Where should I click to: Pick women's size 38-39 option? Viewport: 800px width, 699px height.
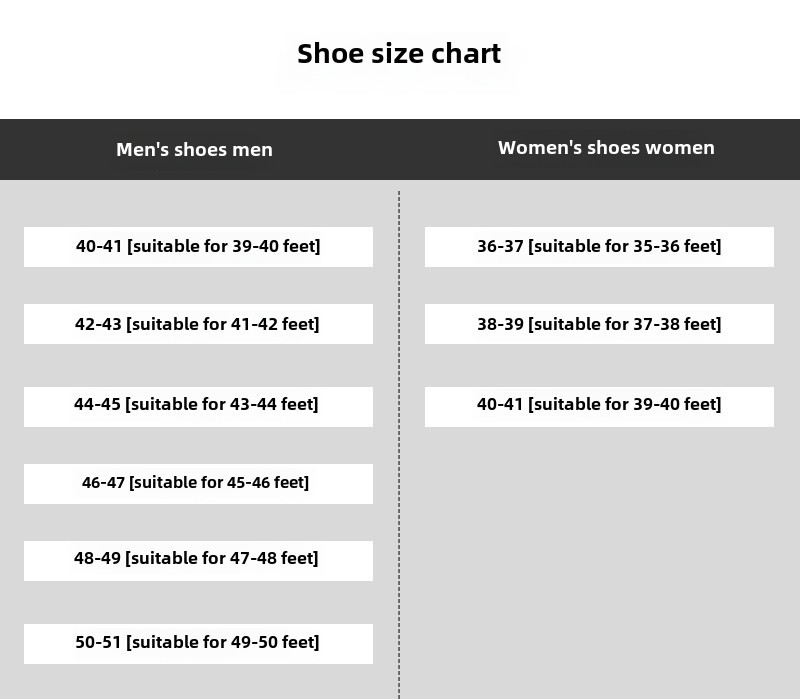point(599,324)
